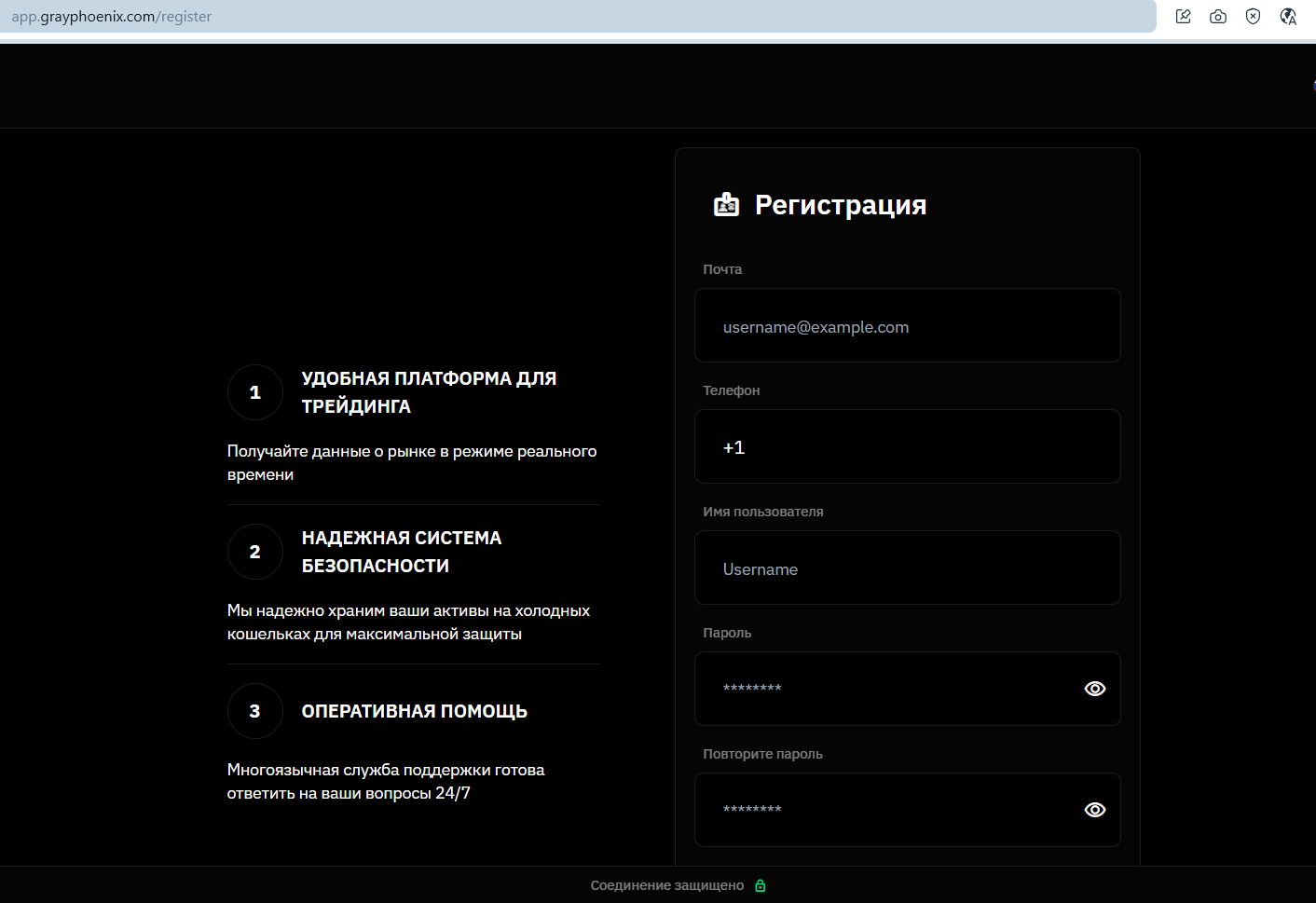The width and height of the screenshot is (1316, 903).
Task: Click the ОПЕРАТИВНАЯ ПОМОЩЬ heading
Action: point(414,711)
